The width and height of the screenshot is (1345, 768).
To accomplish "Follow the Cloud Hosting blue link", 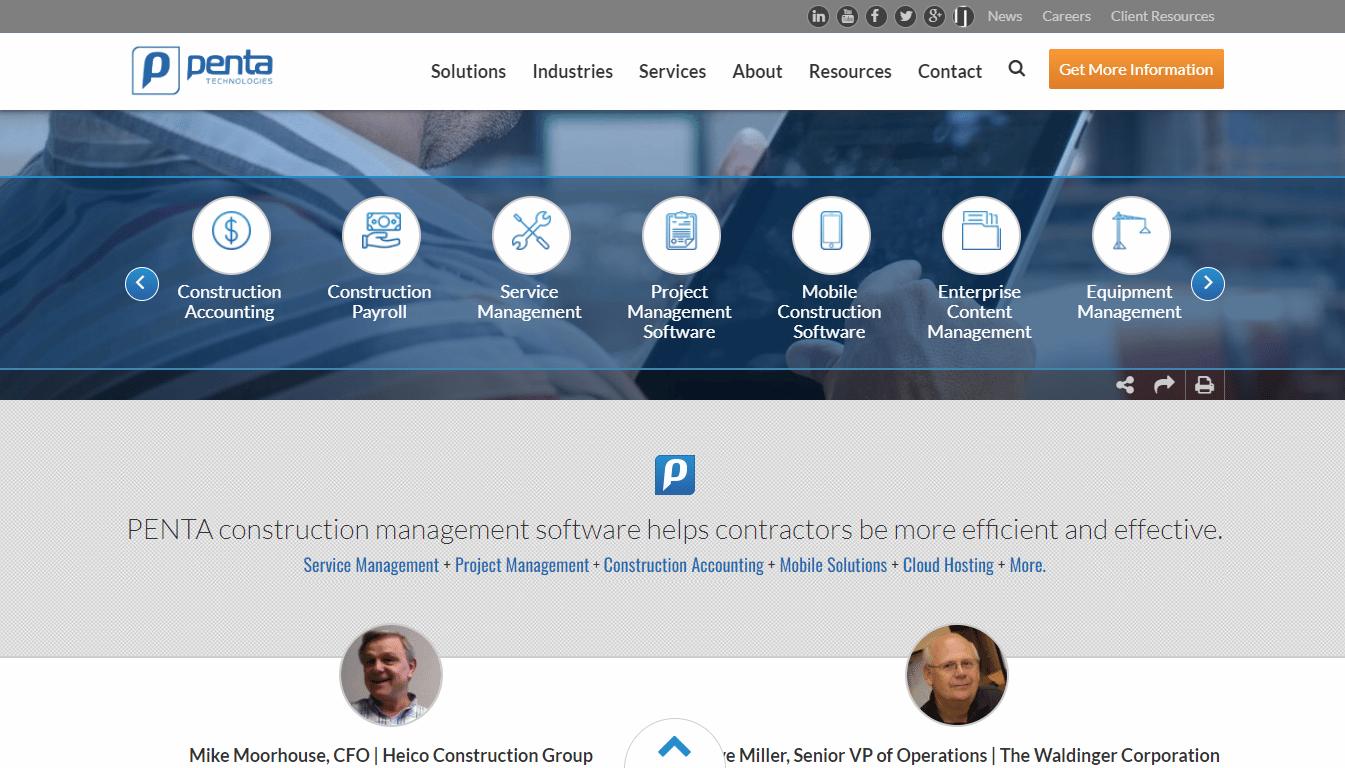I will [948, 565].
